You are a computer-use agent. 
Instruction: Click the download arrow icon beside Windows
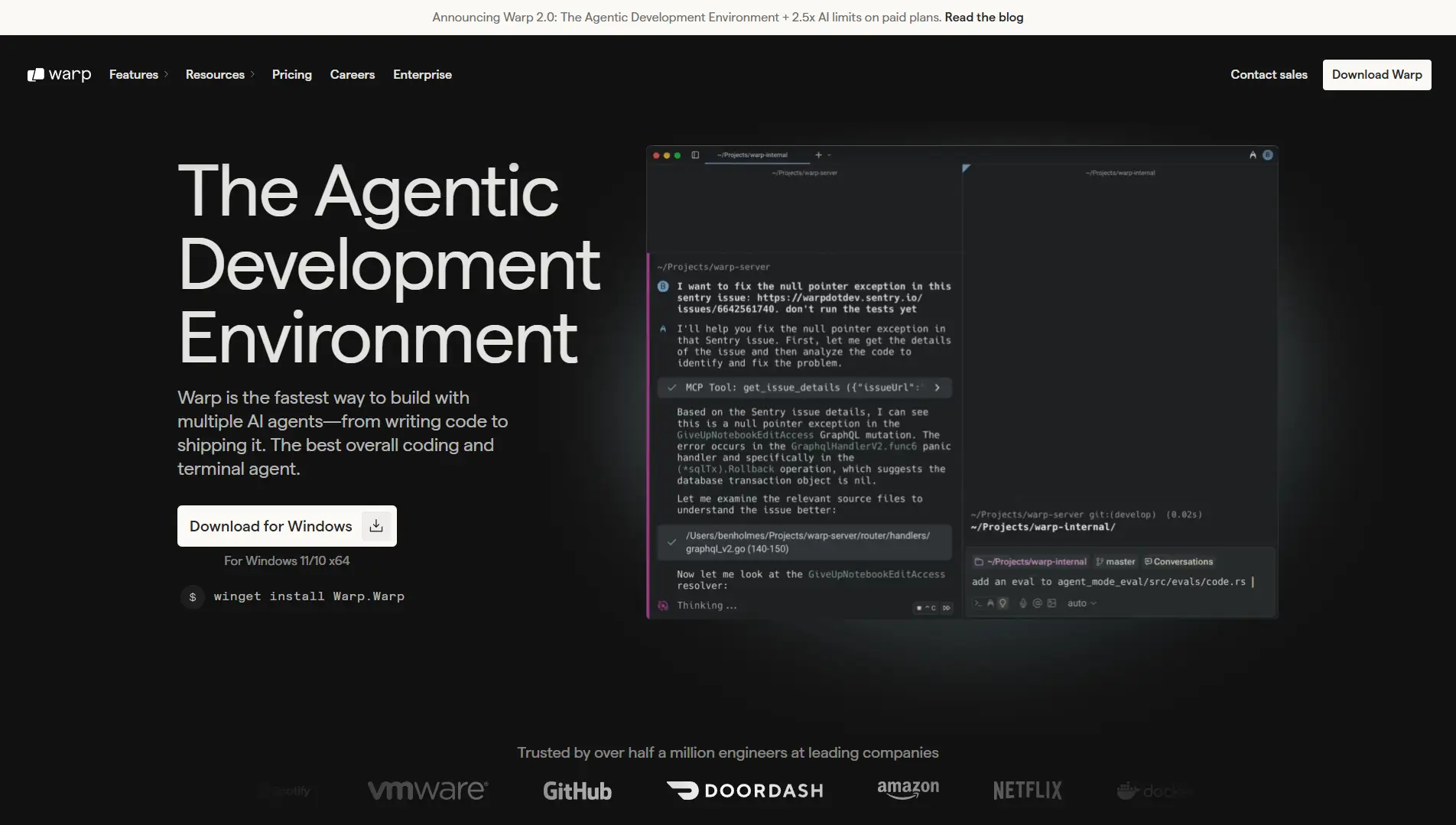pyautogui.click(x=376, y=526)
